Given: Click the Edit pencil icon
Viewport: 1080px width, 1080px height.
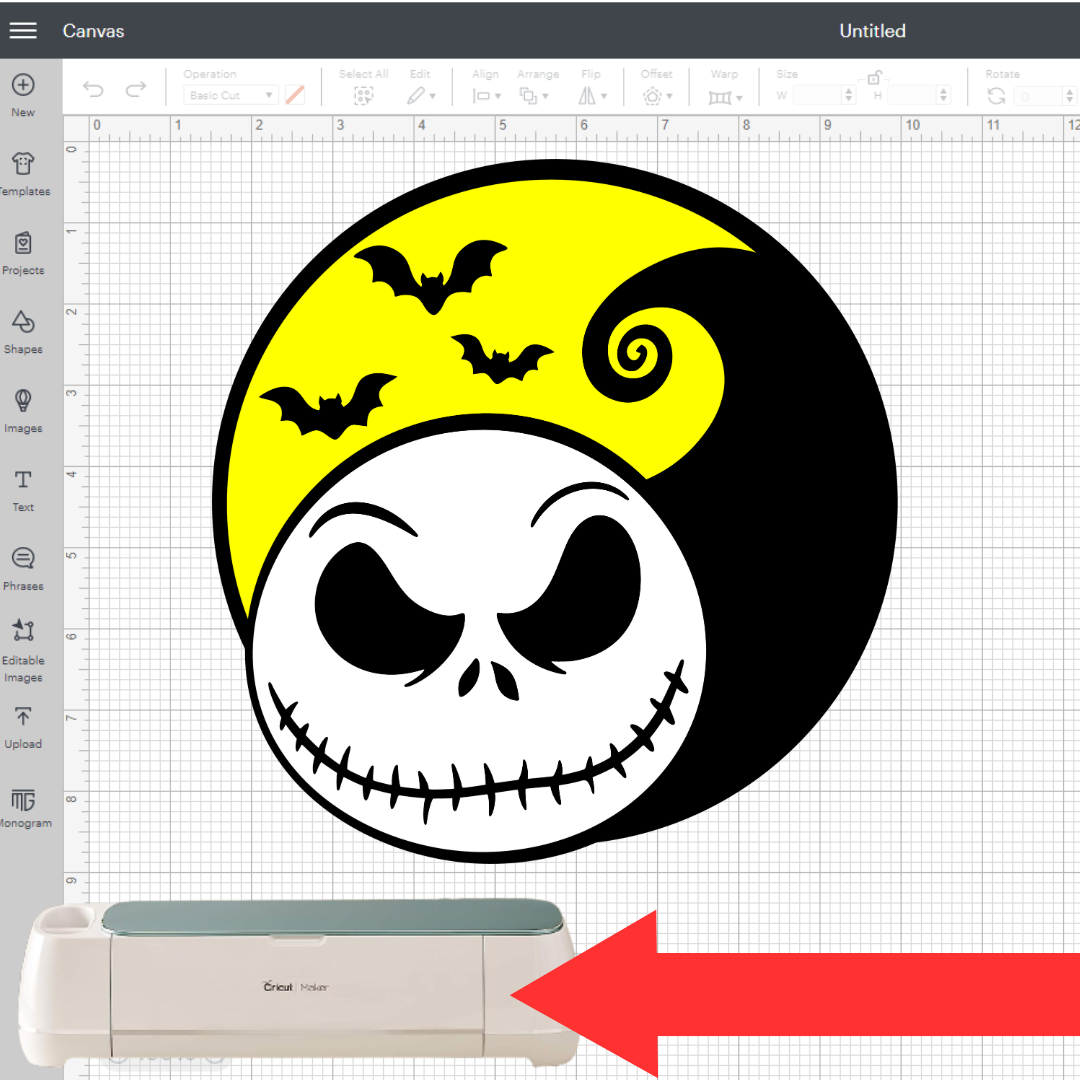Looking at the screenshot, I should click(x=416, y=96).
